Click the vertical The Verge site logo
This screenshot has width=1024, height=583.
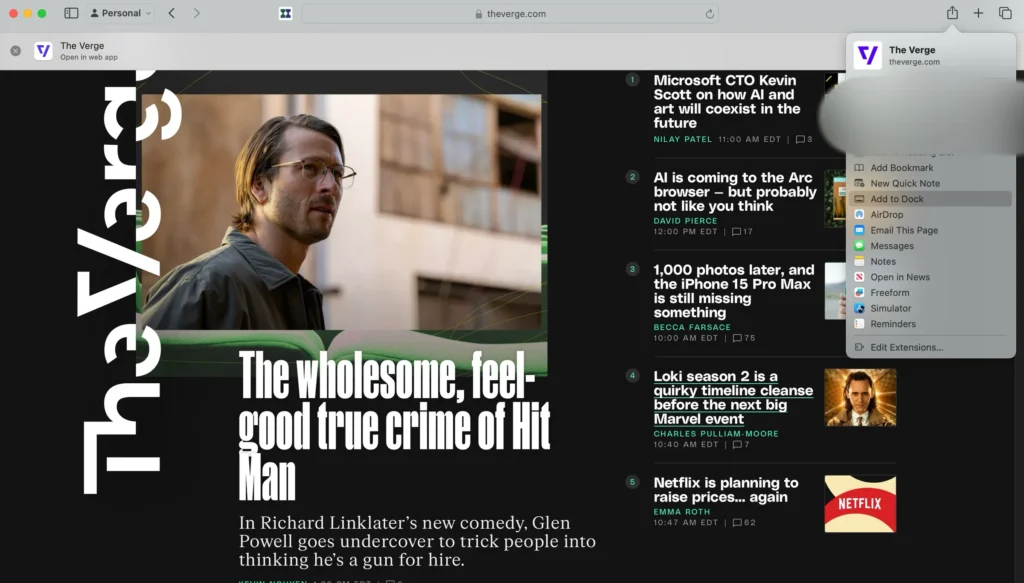click(x=128, y=282)
